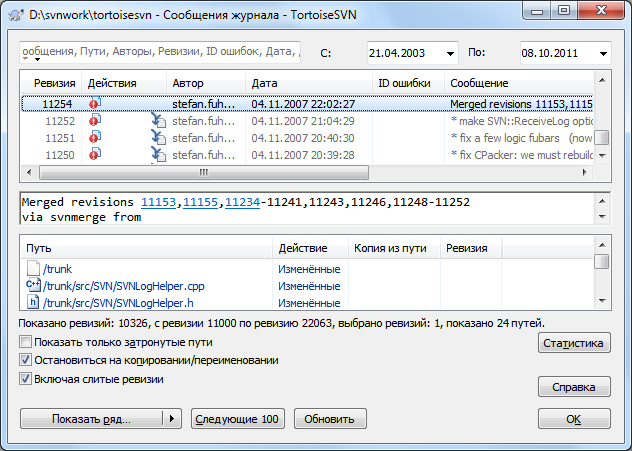Open 'Справка' help button

574,387
